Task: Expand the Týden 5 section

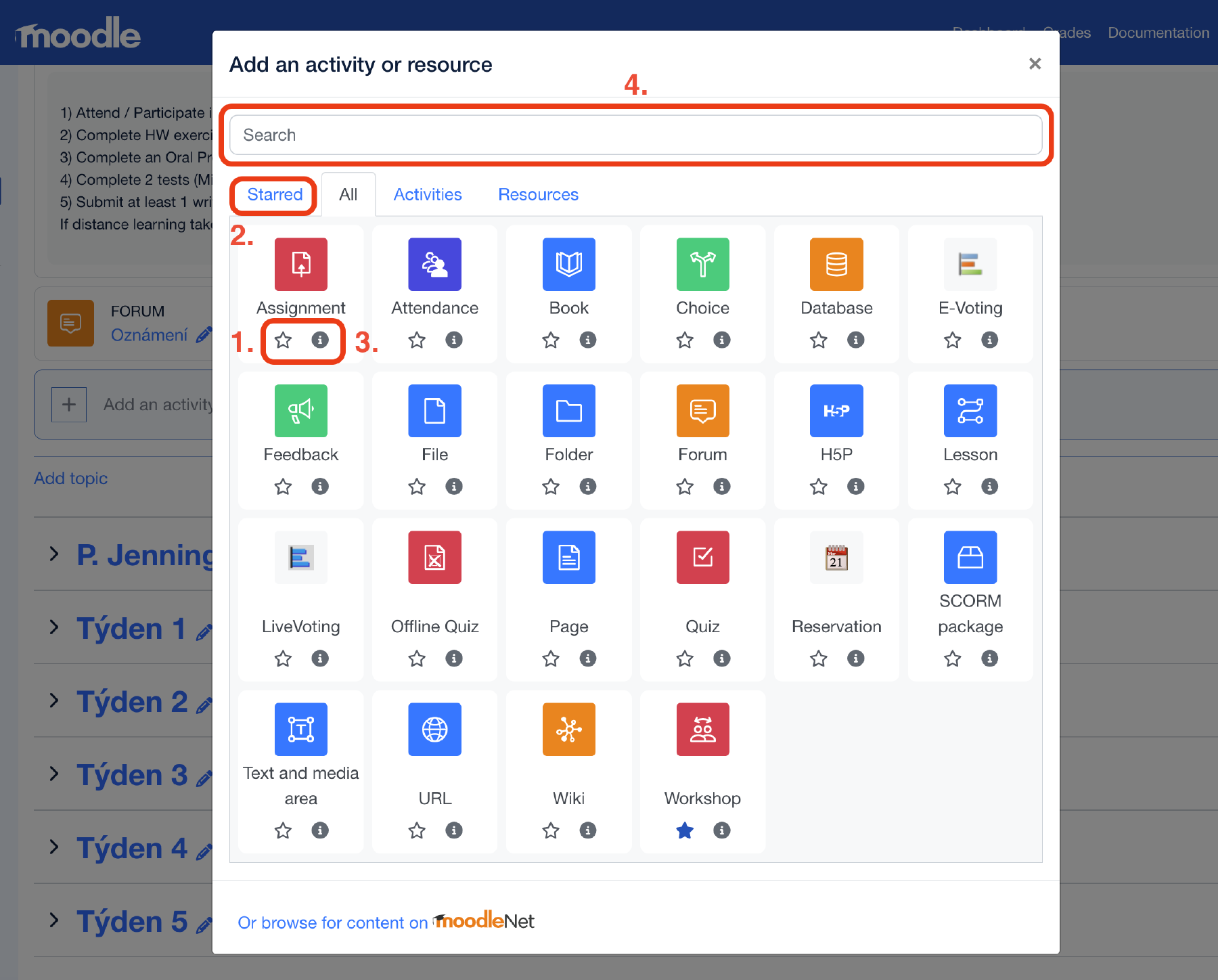Action: (x=54, y=920)
